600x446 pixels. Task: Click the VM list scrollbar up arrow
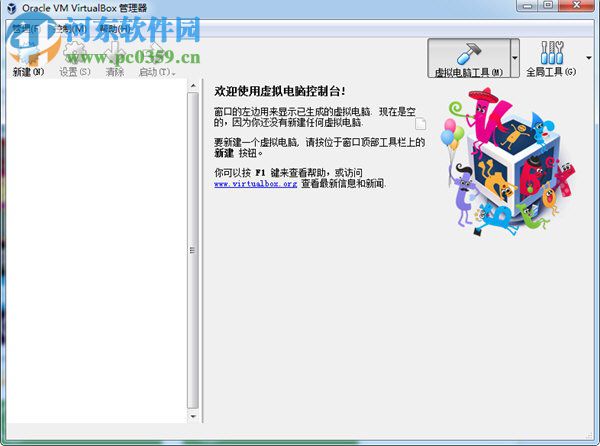pos(193,86)
